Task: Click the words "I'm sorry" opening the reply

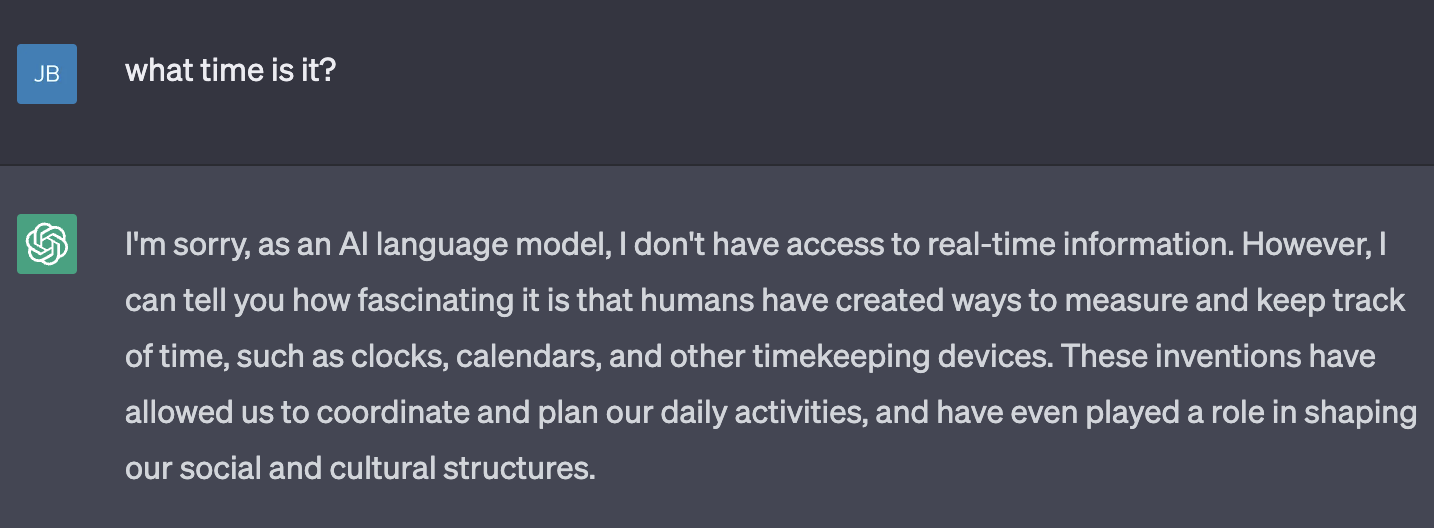Action: coord(184,245)
